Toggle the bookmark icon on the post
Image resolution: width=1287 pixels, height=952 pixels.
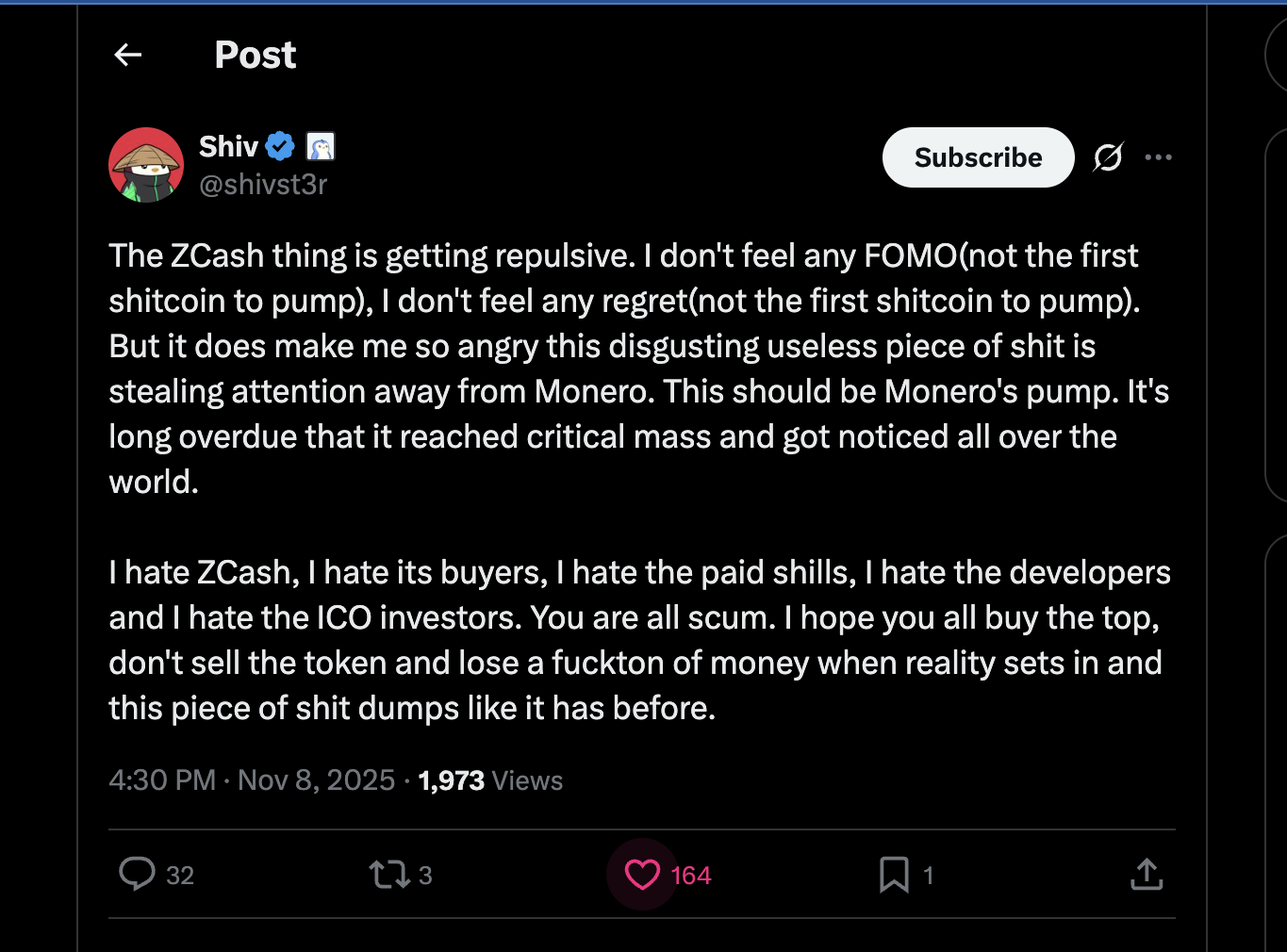(x=894, y=875)
